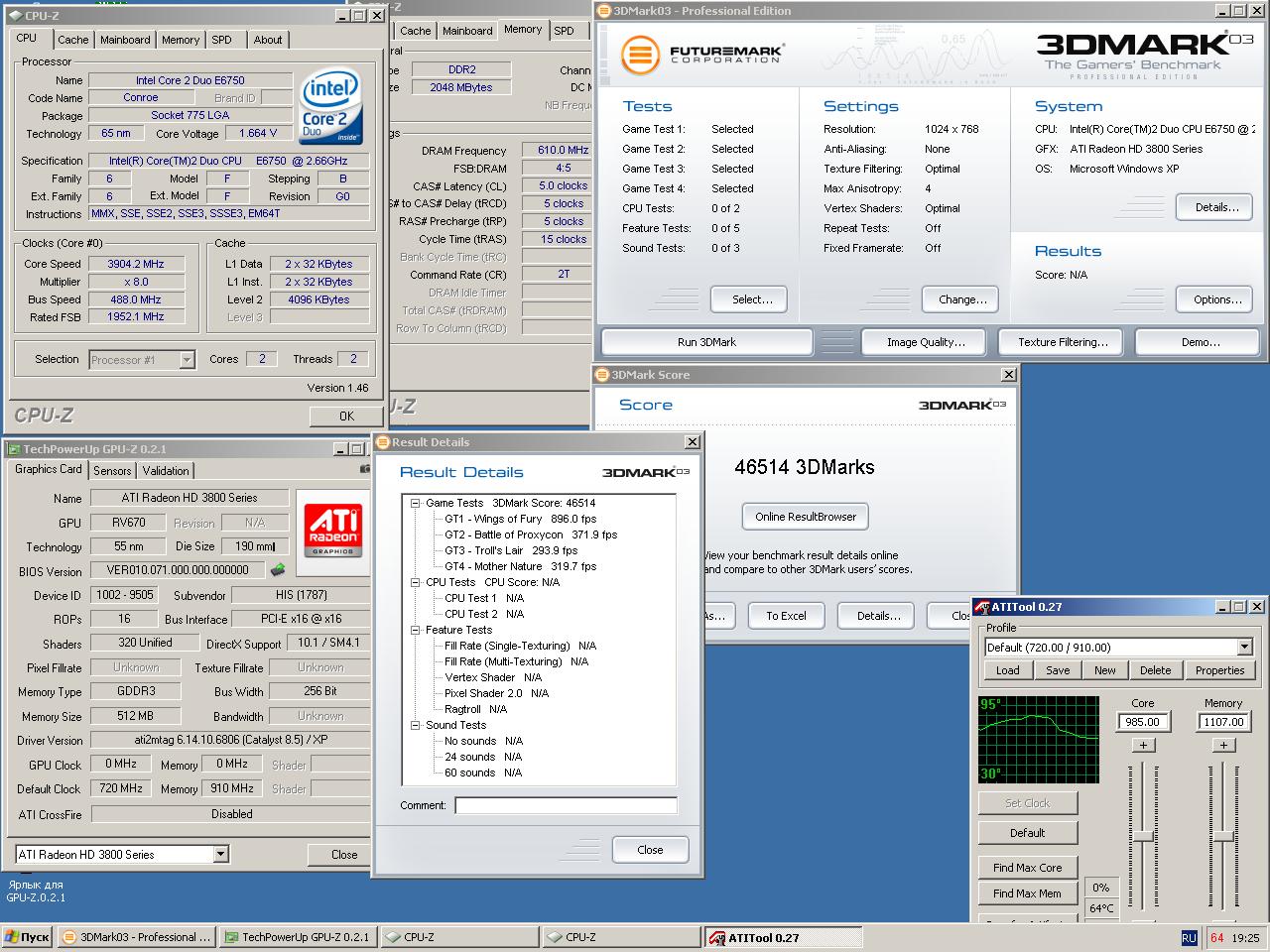
Task: Click the Core Speed 3904.2 MHz value
Action: click(136, 264)
